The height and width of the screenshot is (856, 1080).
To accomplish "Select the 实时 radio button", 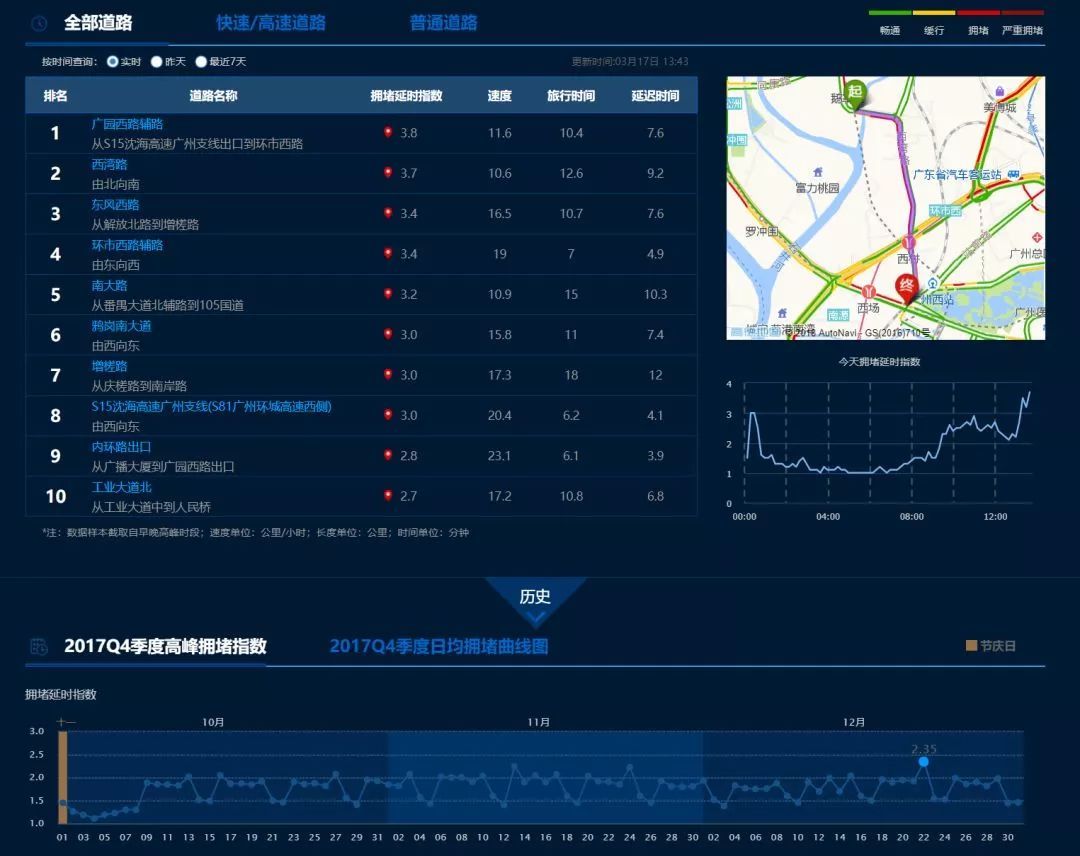I will 113,62.
